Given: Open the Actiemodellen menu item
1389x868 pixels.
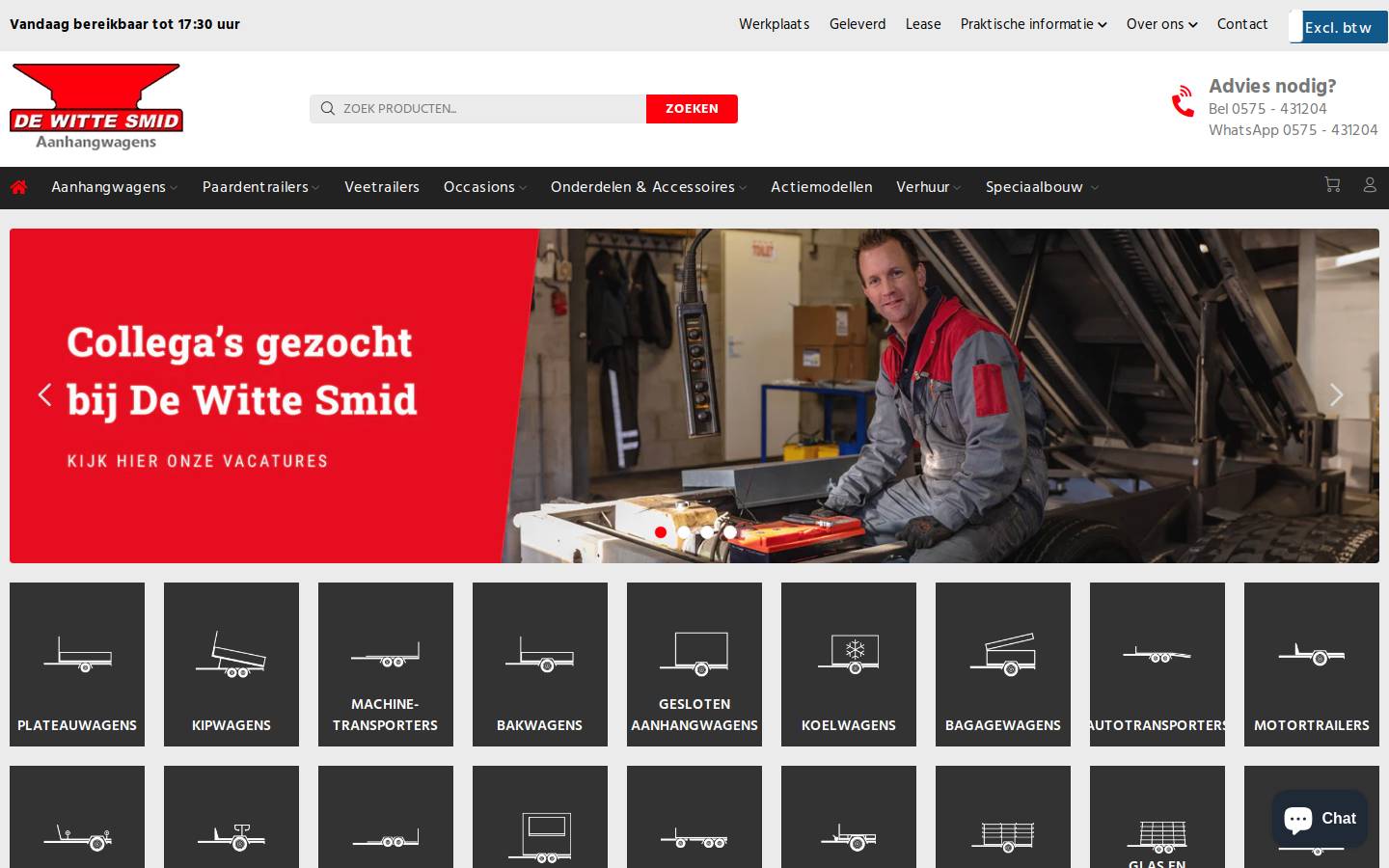Looking at the screenshot, I should click(x=822, y=187).
